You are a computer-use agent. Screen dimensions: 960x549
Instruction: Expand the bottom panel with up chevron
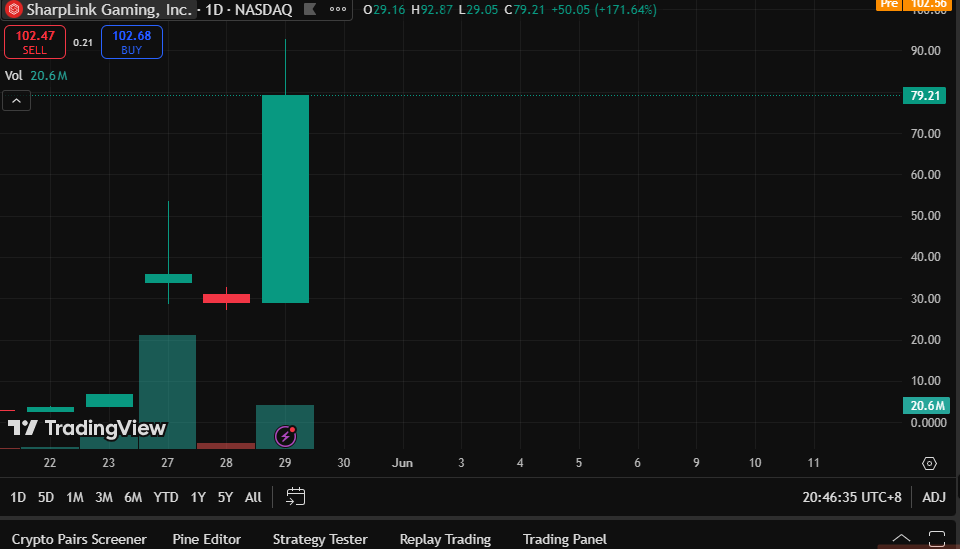pos(901,539)
